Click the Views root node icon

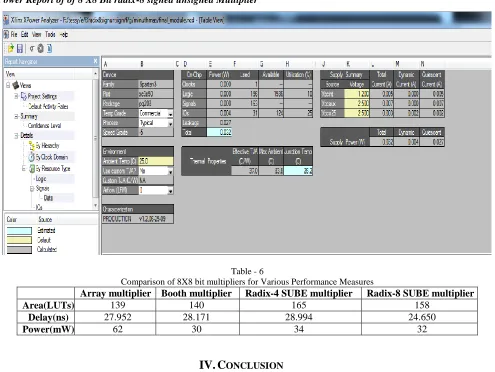pos(15,85)
